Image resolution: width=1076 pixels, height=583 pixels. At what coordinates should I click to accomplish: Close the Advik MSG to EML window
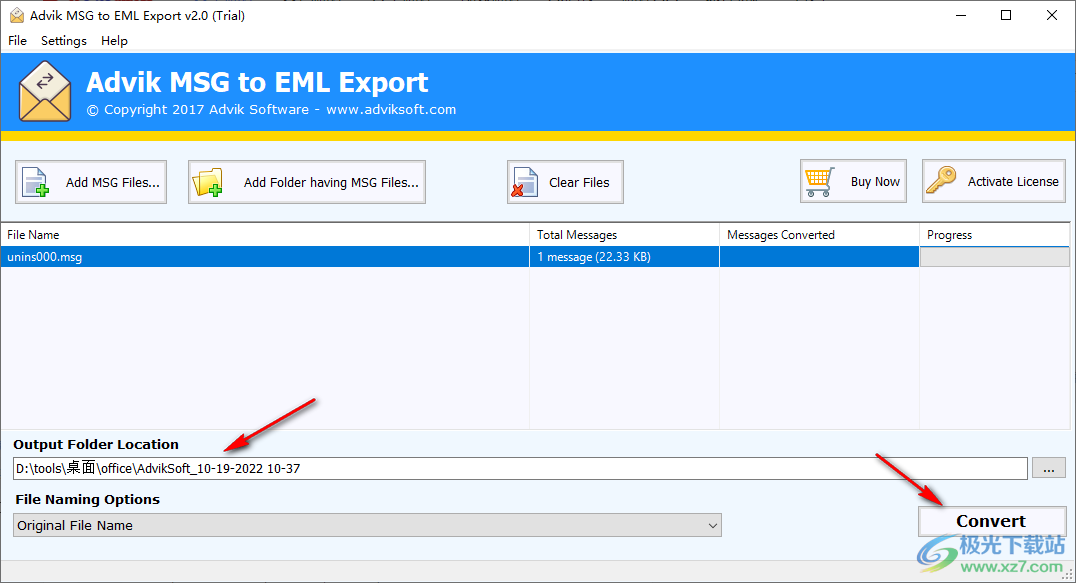coord(1051,15)
